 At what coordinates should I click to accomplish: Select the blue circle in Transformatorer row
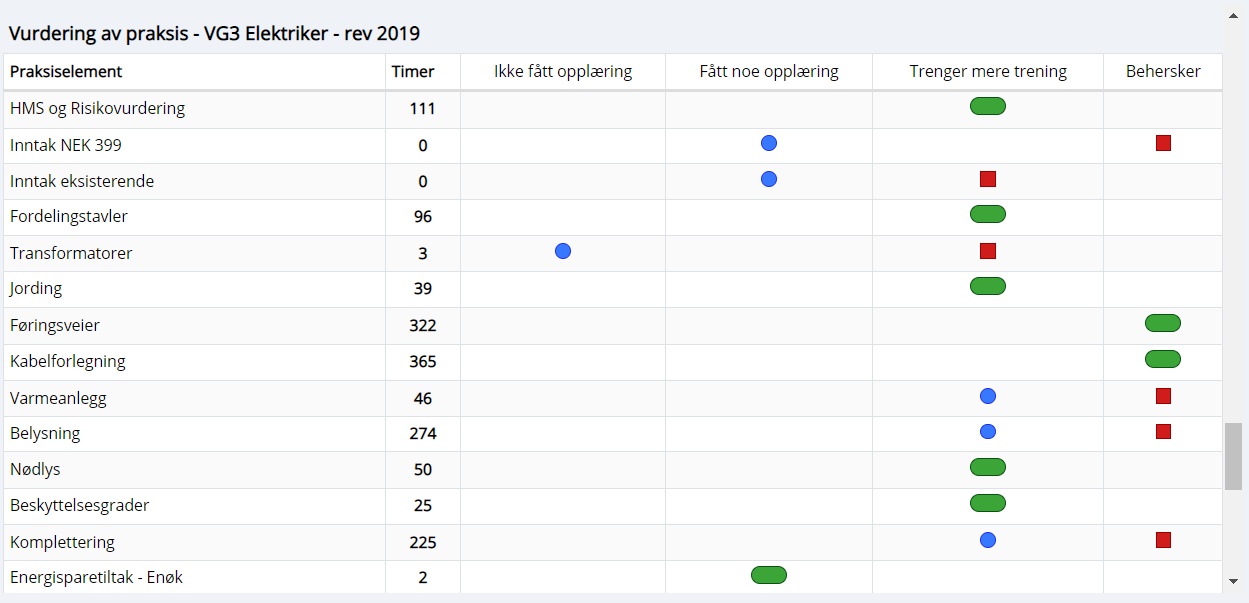coord(563,251)
